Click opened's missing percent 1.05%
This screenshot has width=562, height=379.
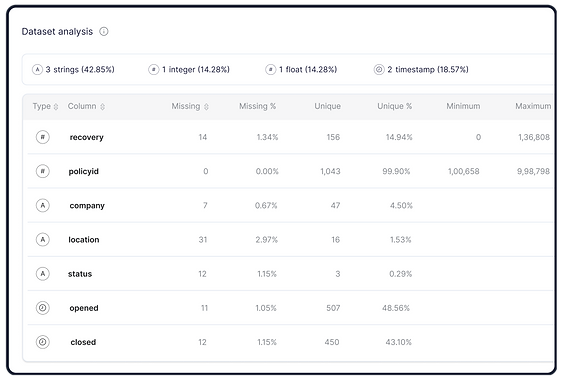pos(266,308)
